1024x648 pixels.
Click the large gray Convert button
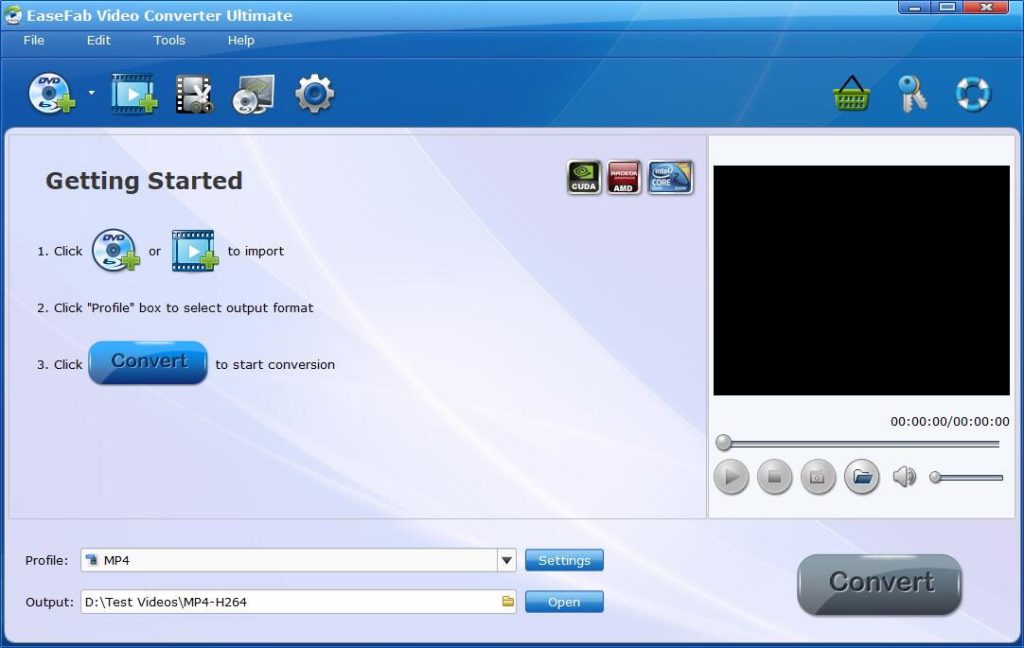[879, 584]
